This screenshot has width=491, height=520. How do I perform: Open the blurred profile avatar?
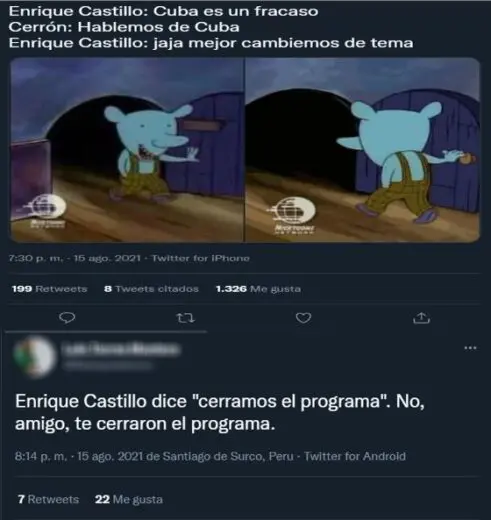click(34, 356)
